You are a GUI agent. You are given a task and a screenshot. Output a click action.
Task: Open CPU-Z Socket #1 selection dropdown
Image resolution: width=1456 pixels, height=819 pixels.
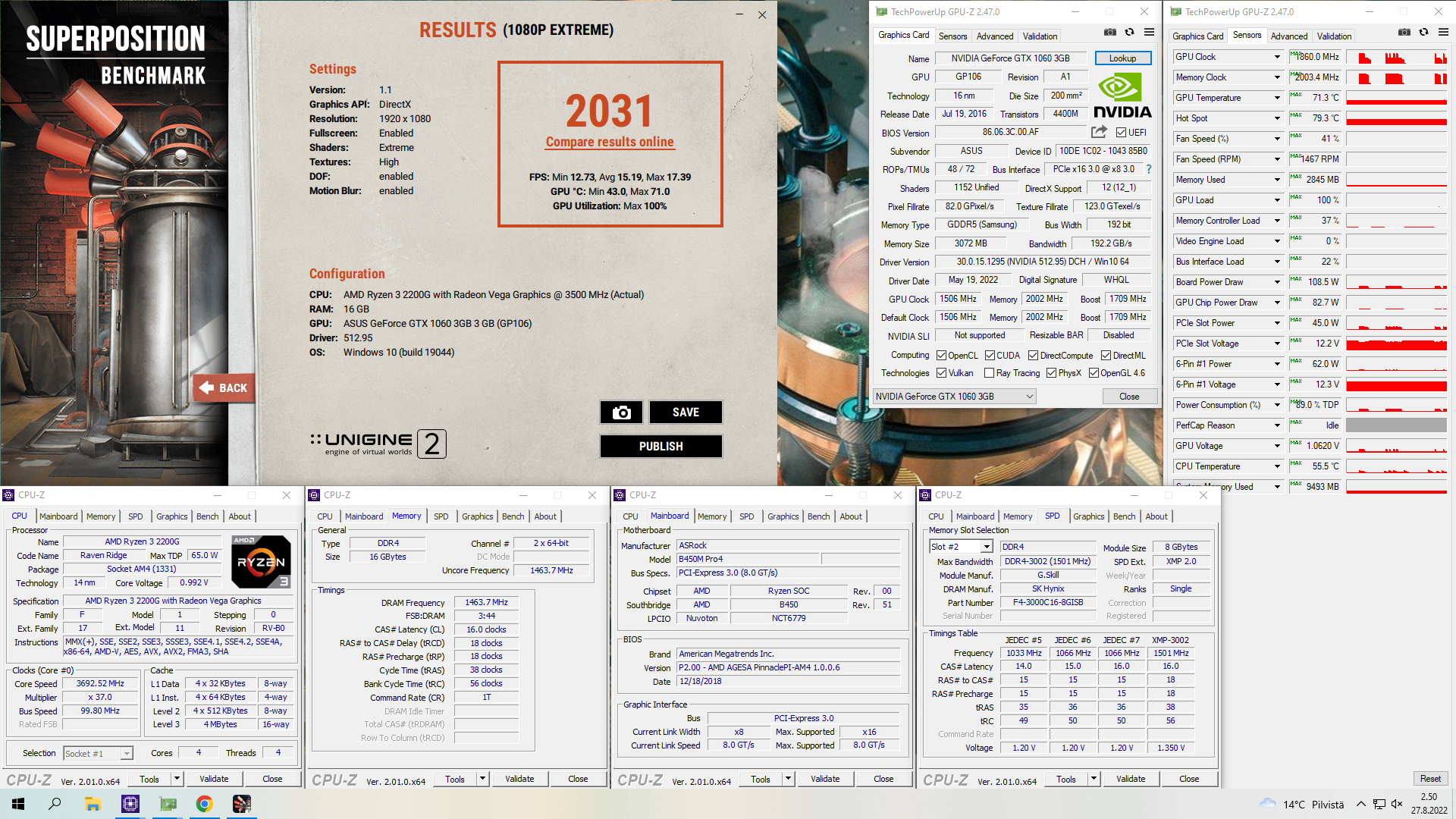point(99,753)
